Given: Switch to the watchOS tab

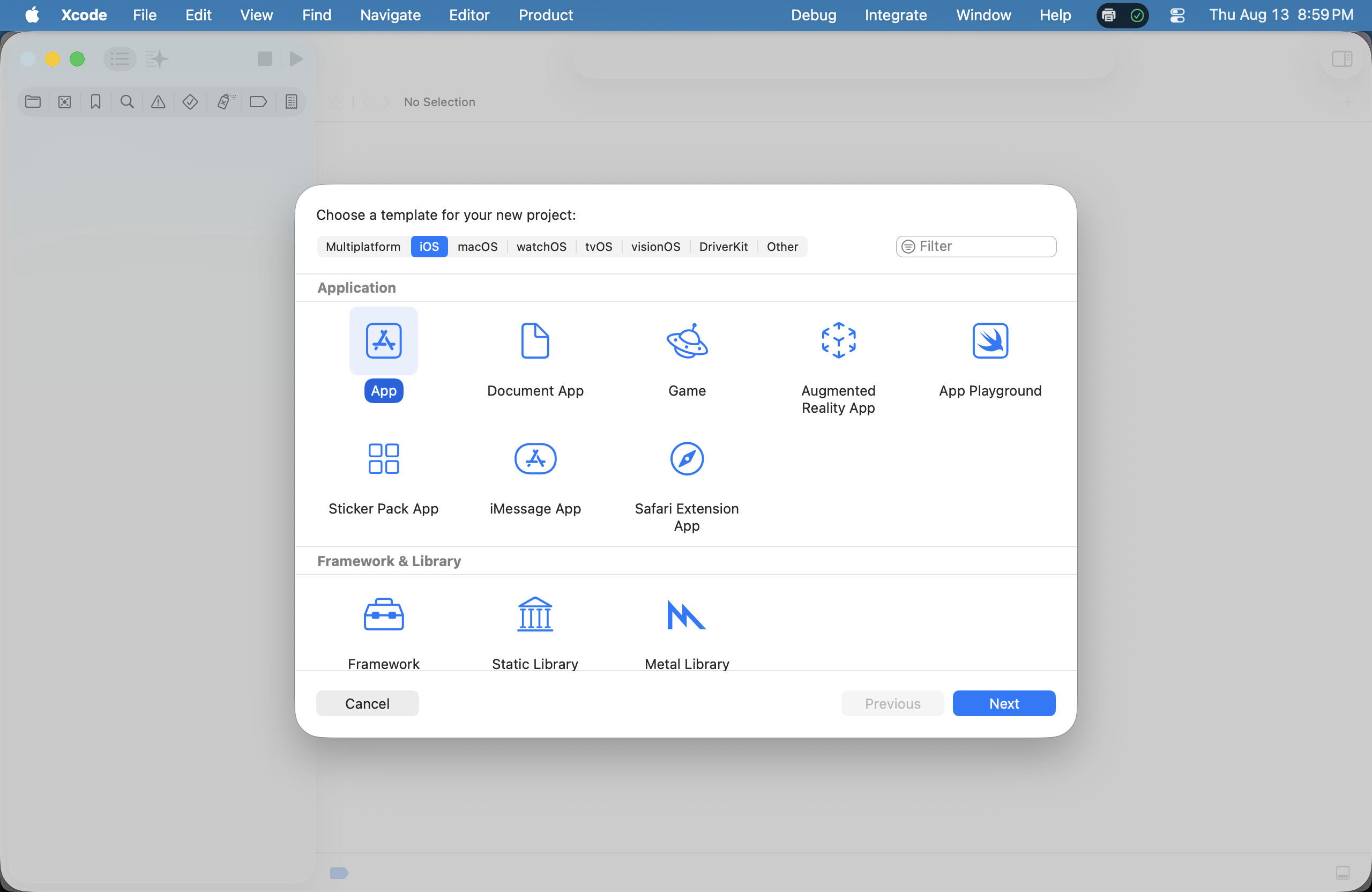Looking at the screenshot, I should [x=541, y=247].
